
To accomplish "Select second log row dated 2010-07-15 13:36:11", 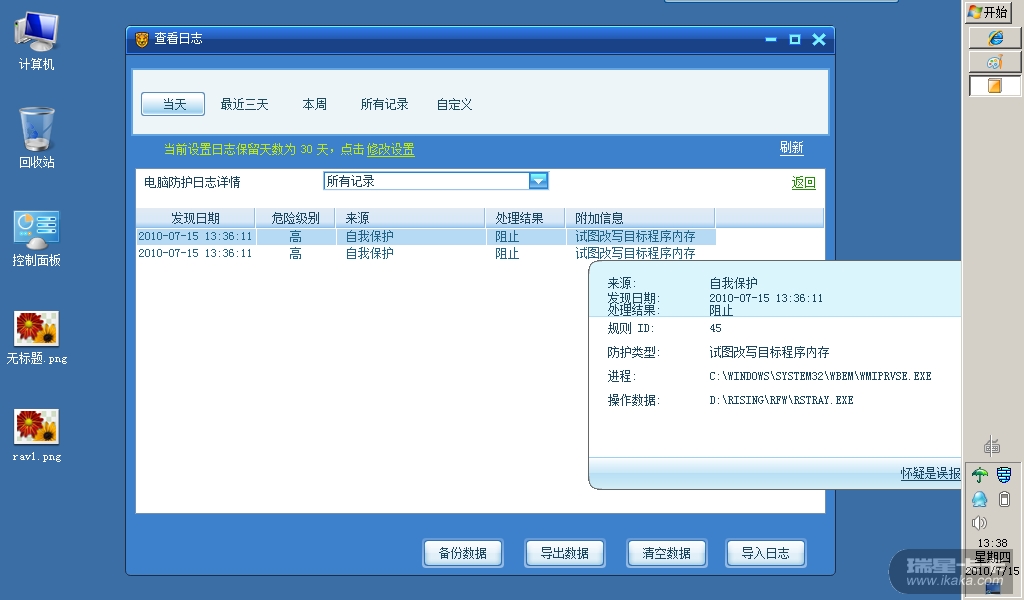I will 426,253.
